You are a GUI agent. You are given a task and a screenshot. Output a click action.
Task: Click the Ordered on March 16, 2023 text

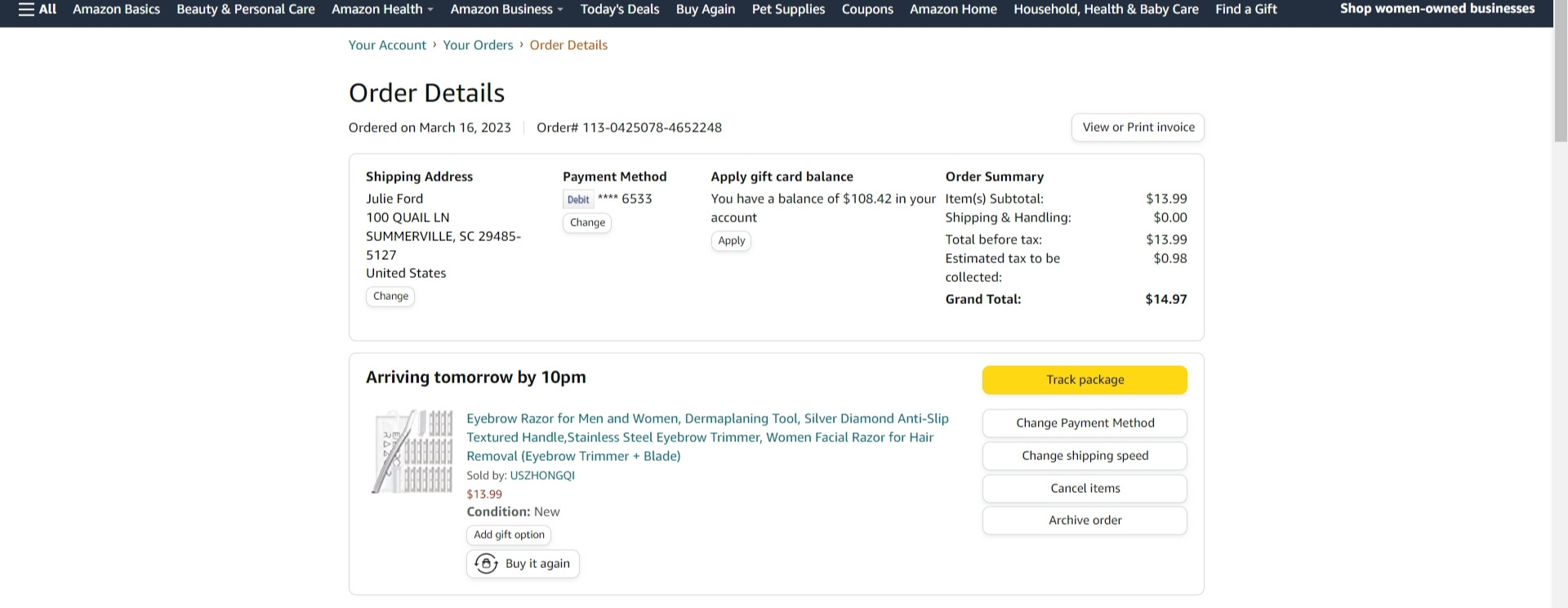(x=430, y=127)
